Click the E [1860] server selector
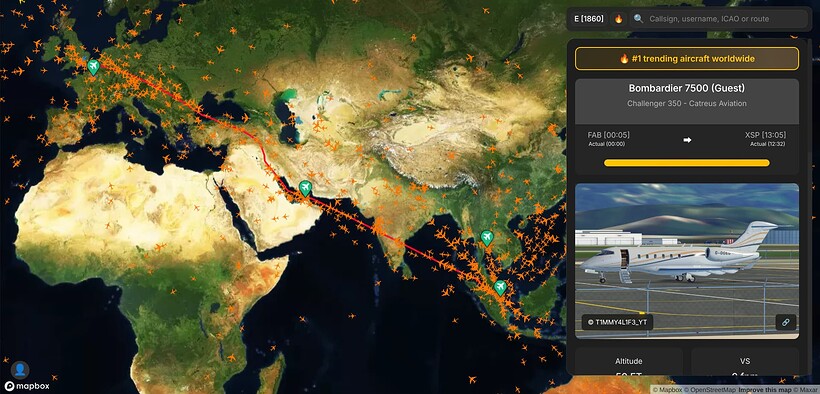 589,19
